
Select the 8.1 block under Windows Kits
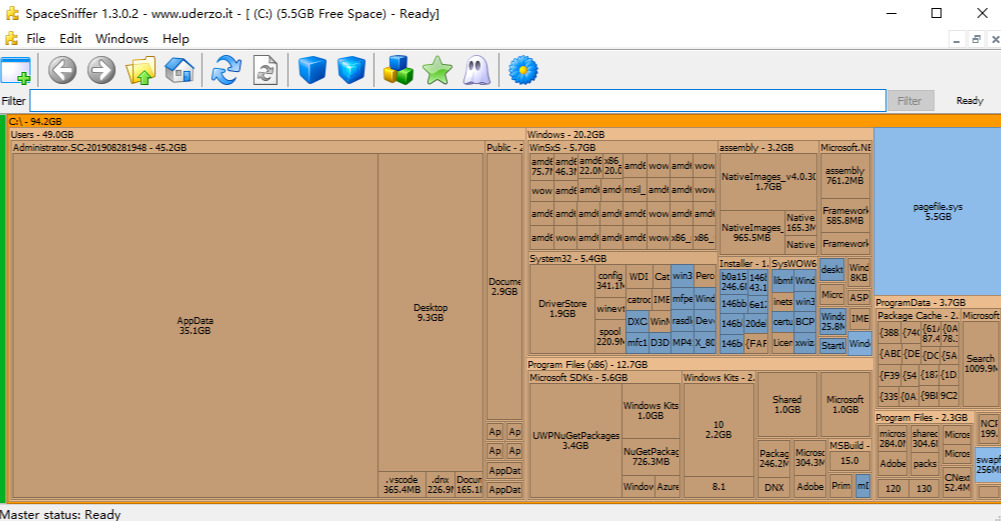[718, 487]
